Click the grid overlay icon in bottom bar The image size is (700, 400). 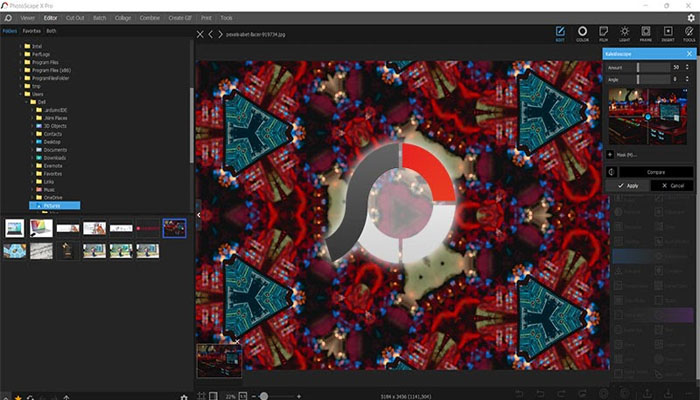click(201, 396)
